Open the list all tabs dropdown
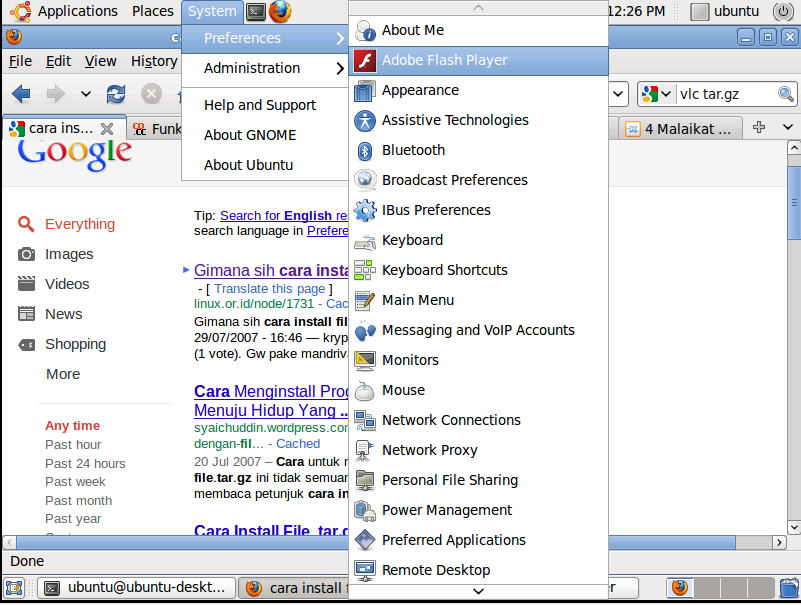This screenshot has width=801, height=605. 788,127
